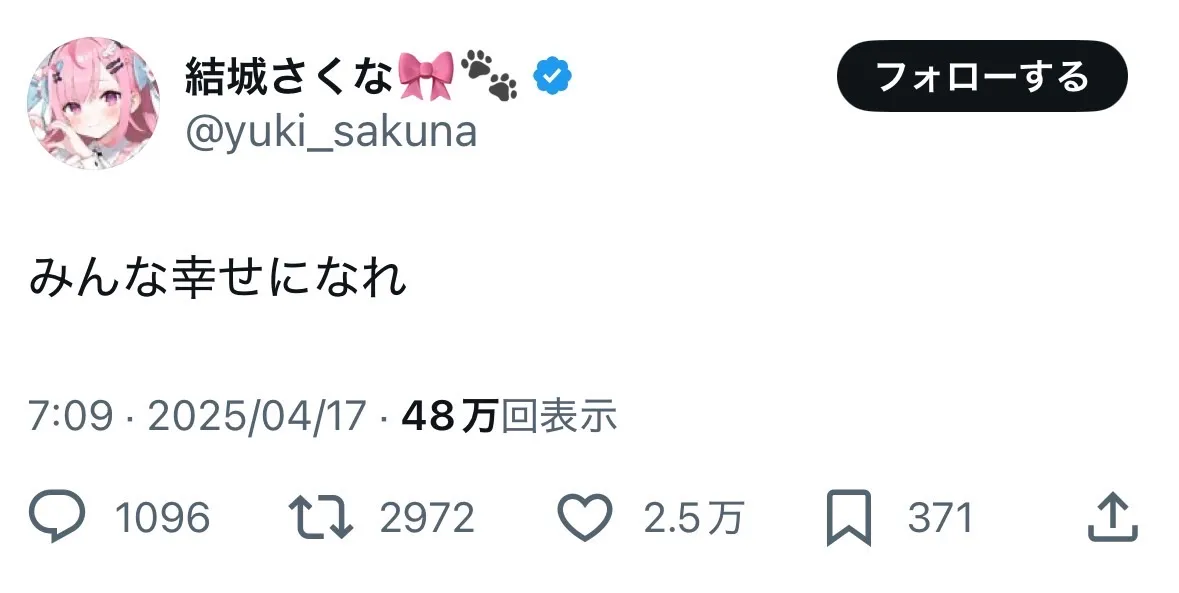Click the paw prints emoji
The image size is (1179, 593).
coord(489,75)
